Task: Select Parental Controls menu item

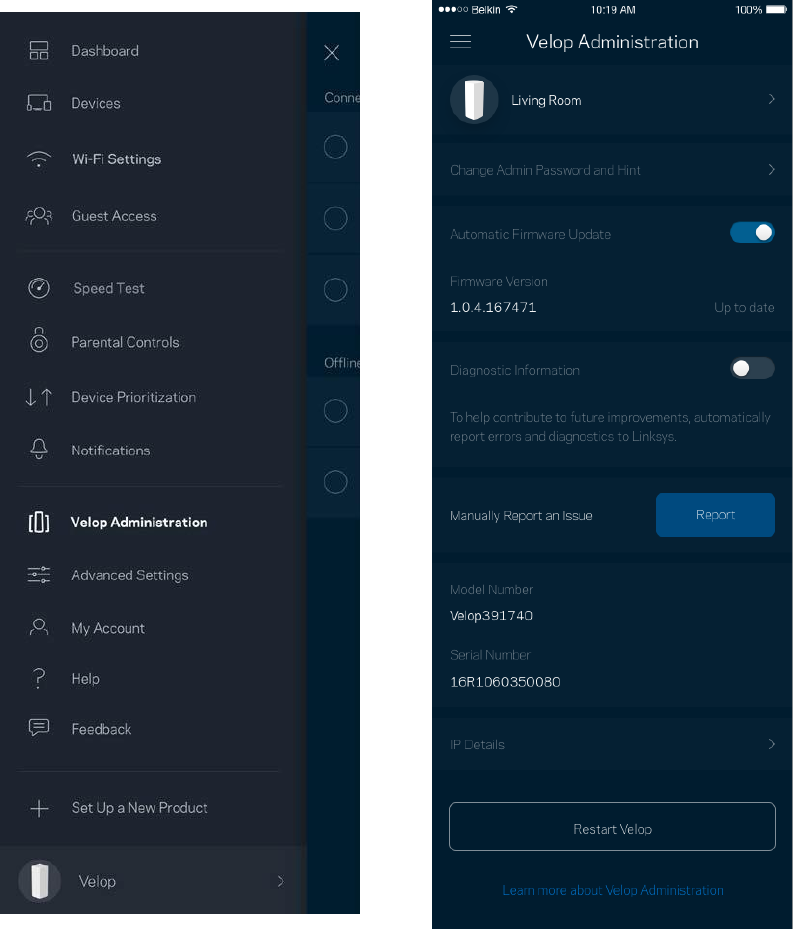Action: click(x=125, y=342)
